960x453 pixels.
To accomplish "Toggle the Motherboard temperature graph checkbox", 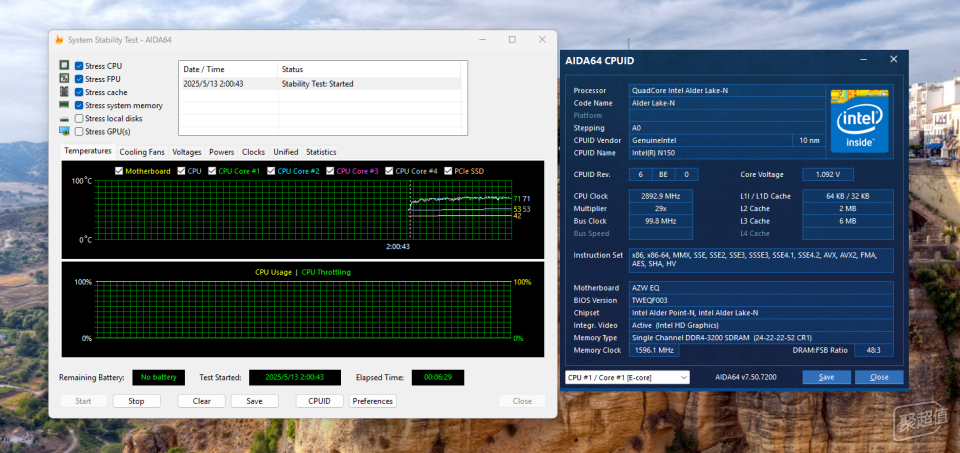I will coord(119,171).
